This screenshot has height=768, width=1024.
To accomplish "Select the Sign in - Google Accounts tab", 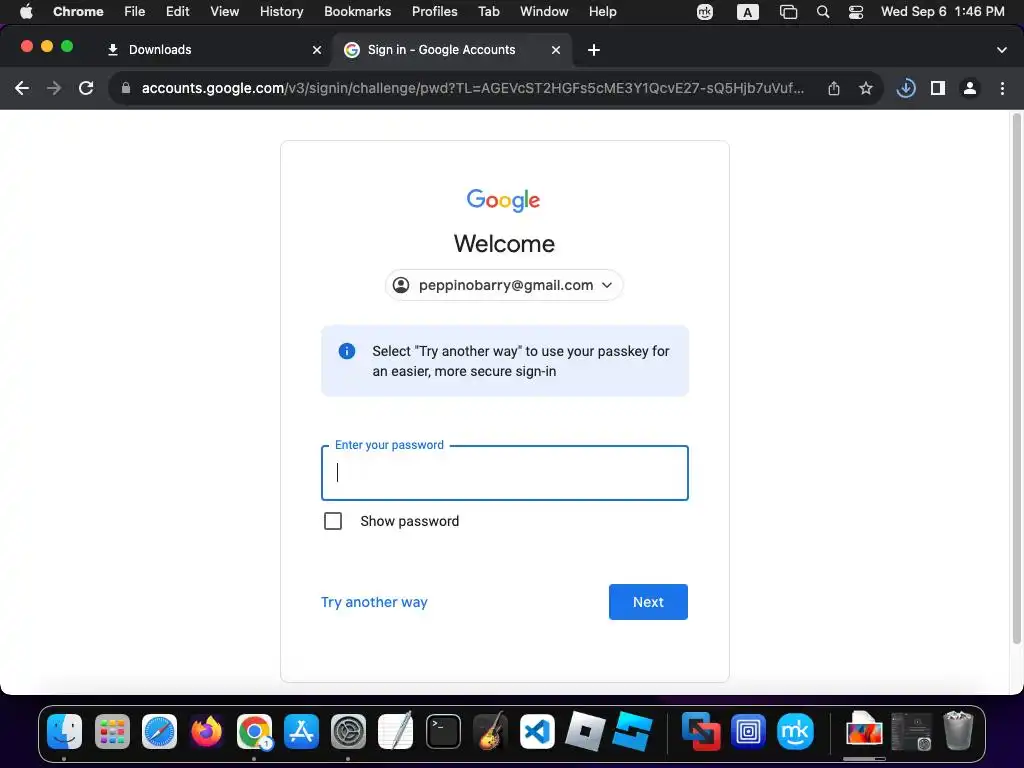I will pos(453,50).
